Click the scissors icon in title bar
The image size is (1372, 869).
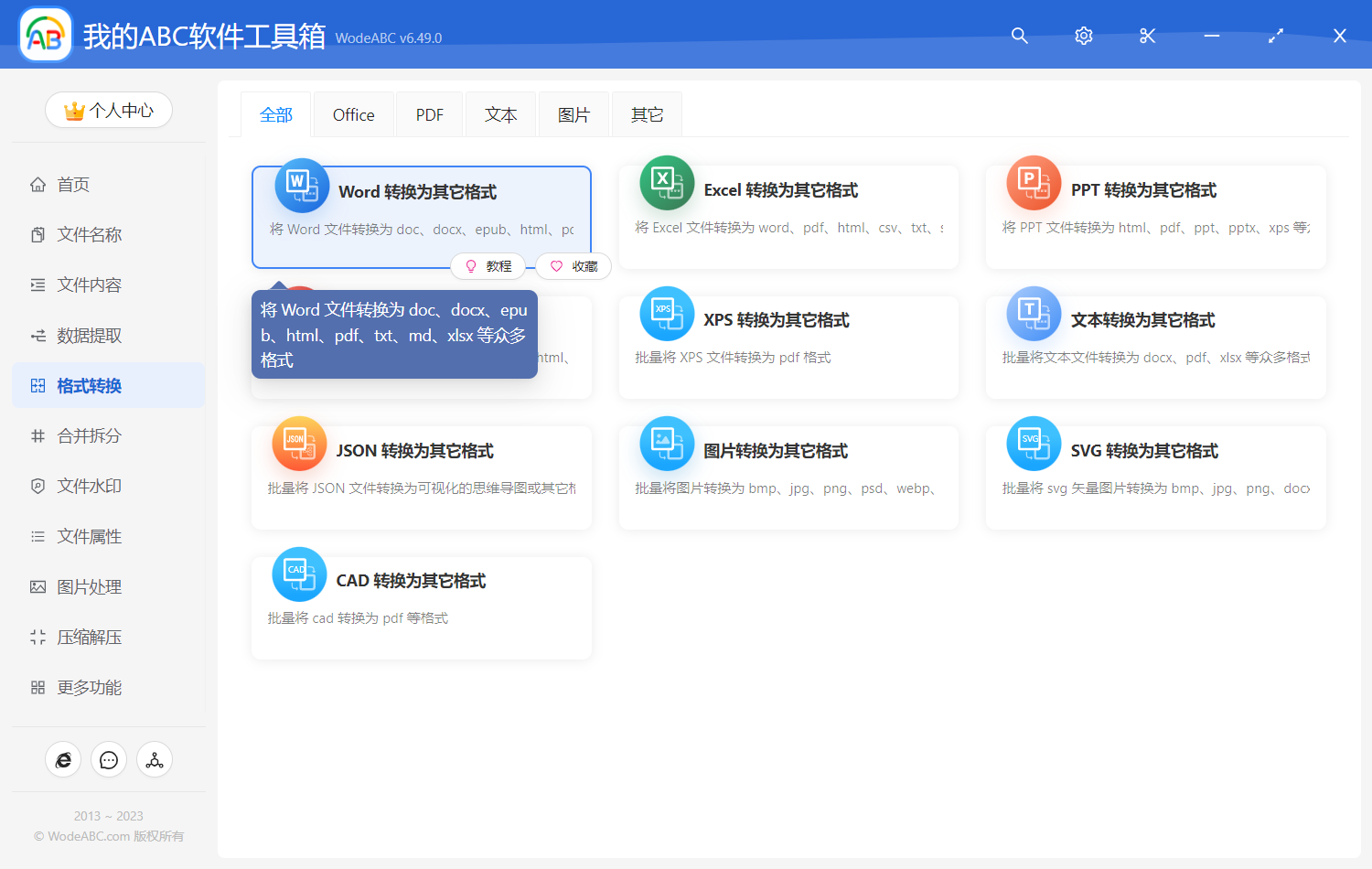coord(1148,36)
